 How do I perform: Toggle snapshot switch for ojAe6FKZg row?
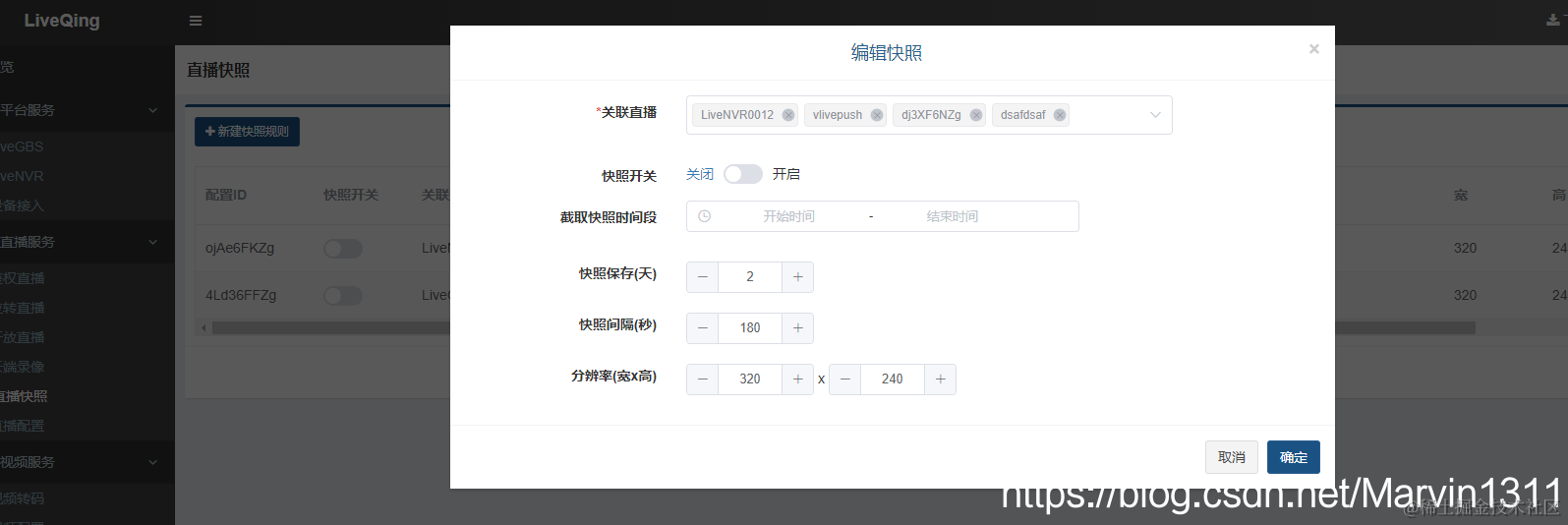343,249
